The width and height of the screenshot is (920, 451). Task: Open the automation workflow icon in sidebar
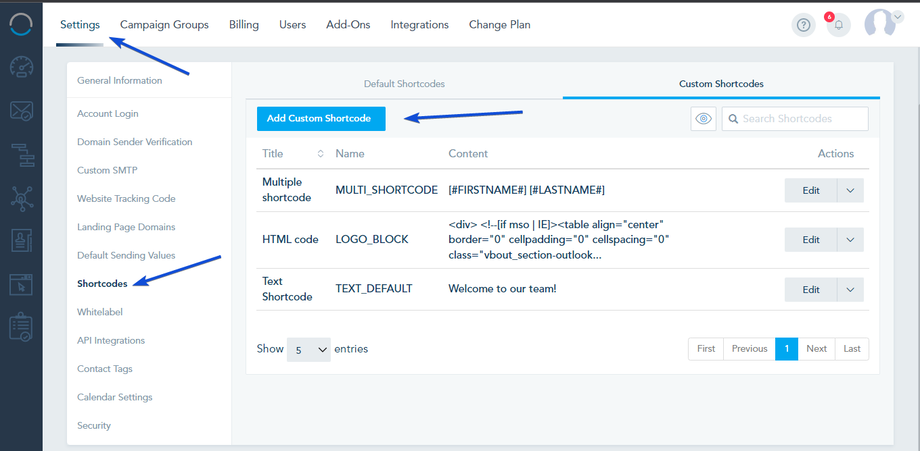point(21,154)
